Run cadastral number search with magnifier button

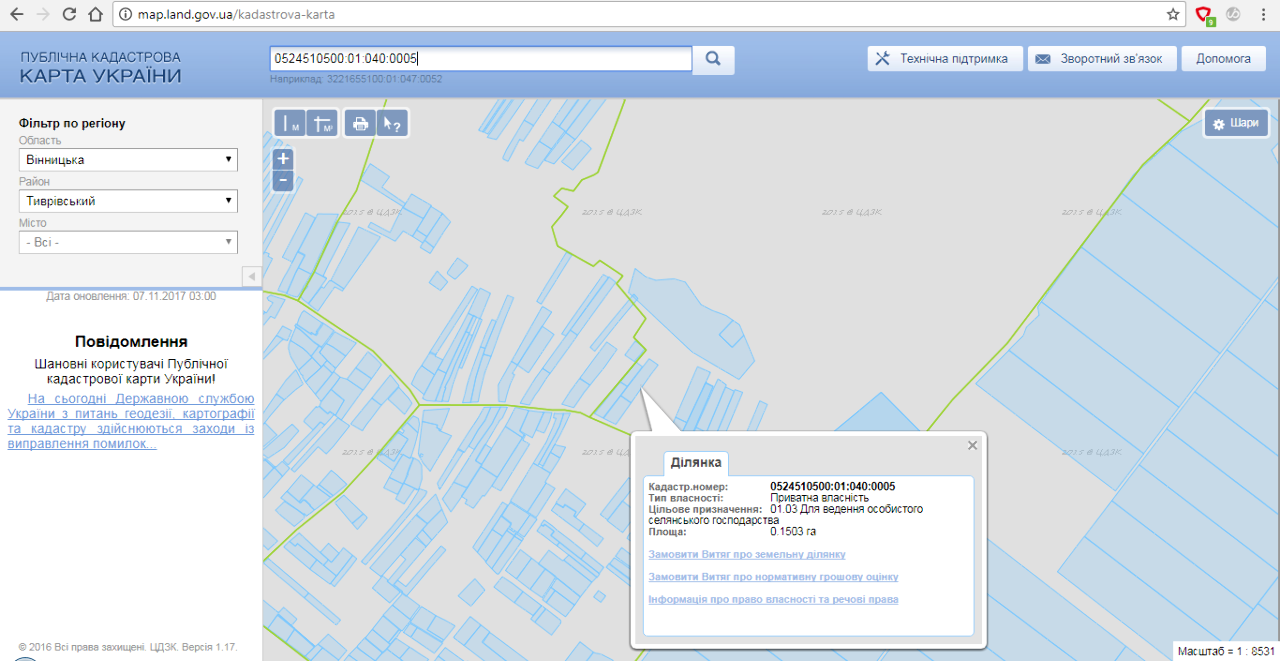point(713,59)
